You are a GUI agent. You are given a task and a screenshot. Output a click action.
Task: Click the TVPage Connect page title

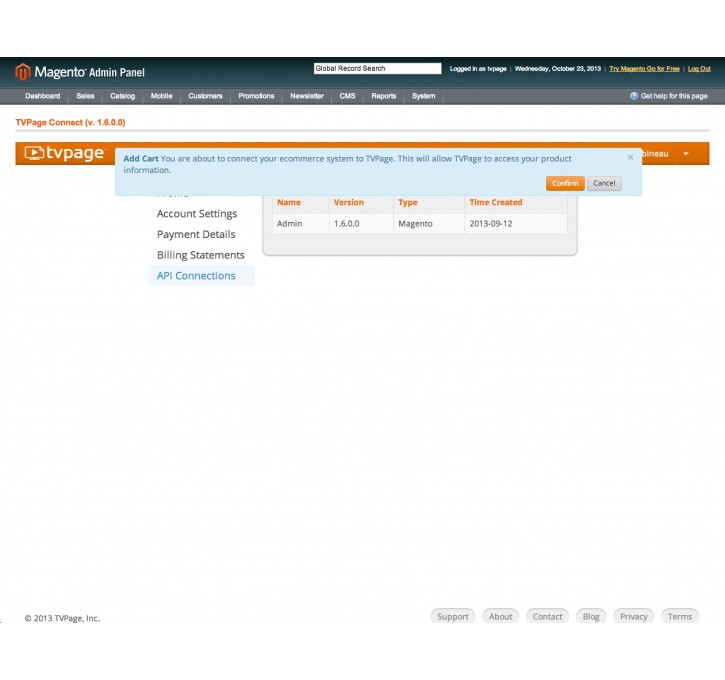click(70, 123)
